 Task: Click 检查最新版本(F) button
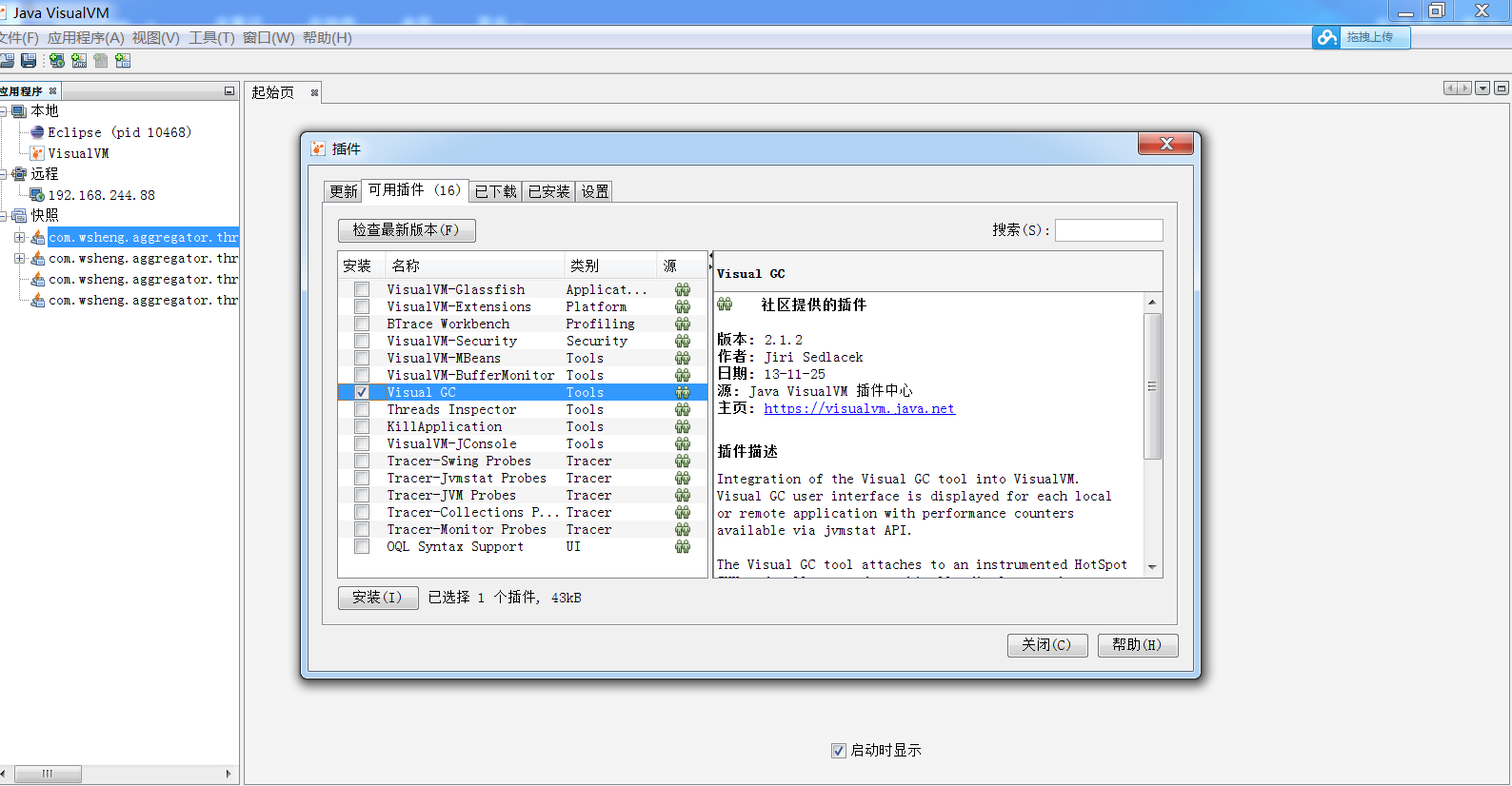pos(407,230)
